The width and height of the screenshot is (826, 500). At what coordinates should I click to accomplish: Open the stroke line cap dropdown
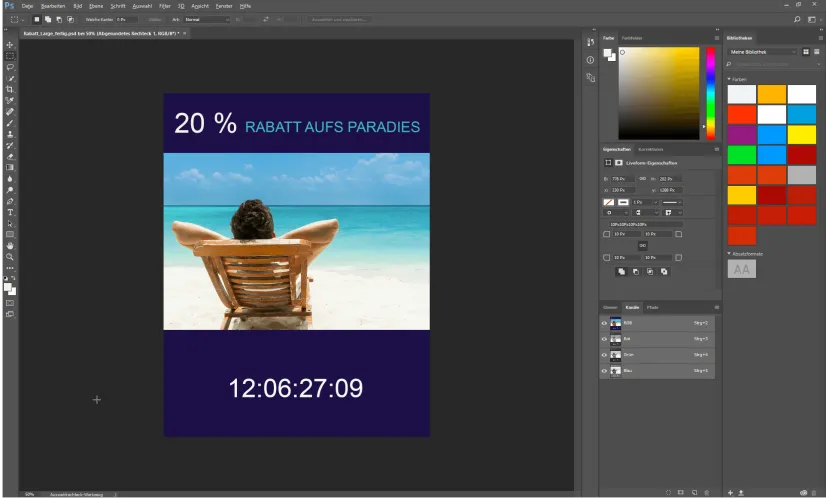point(644,213)
